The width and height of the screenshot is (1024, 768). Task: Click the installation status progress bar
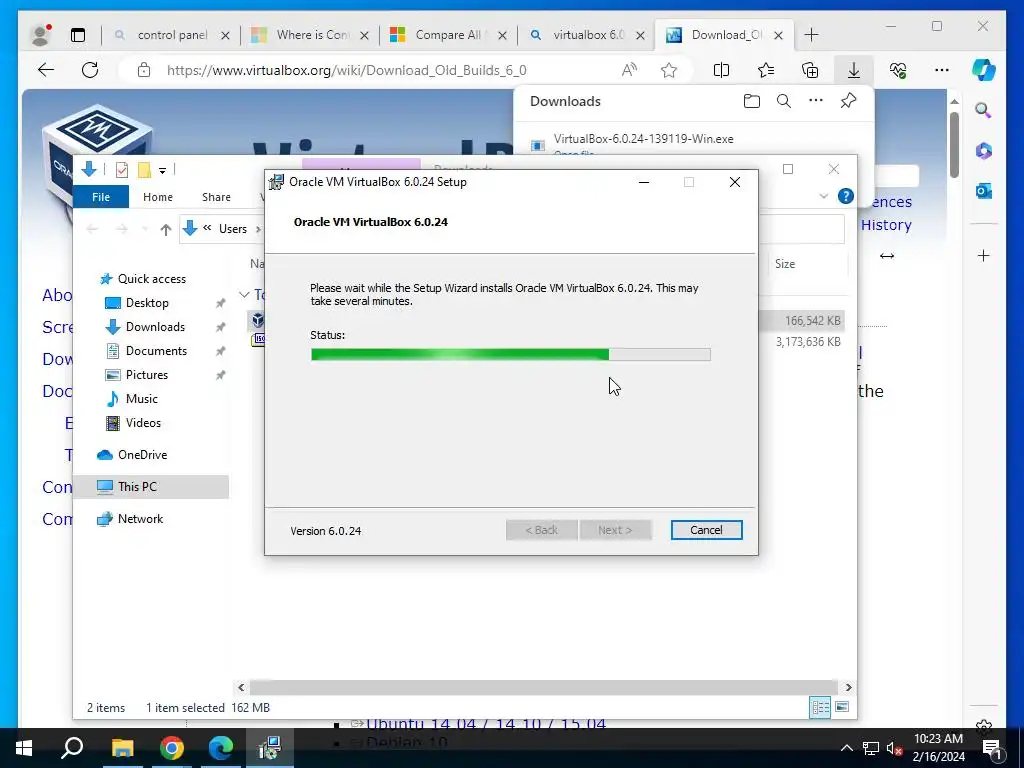click(510, 355)
